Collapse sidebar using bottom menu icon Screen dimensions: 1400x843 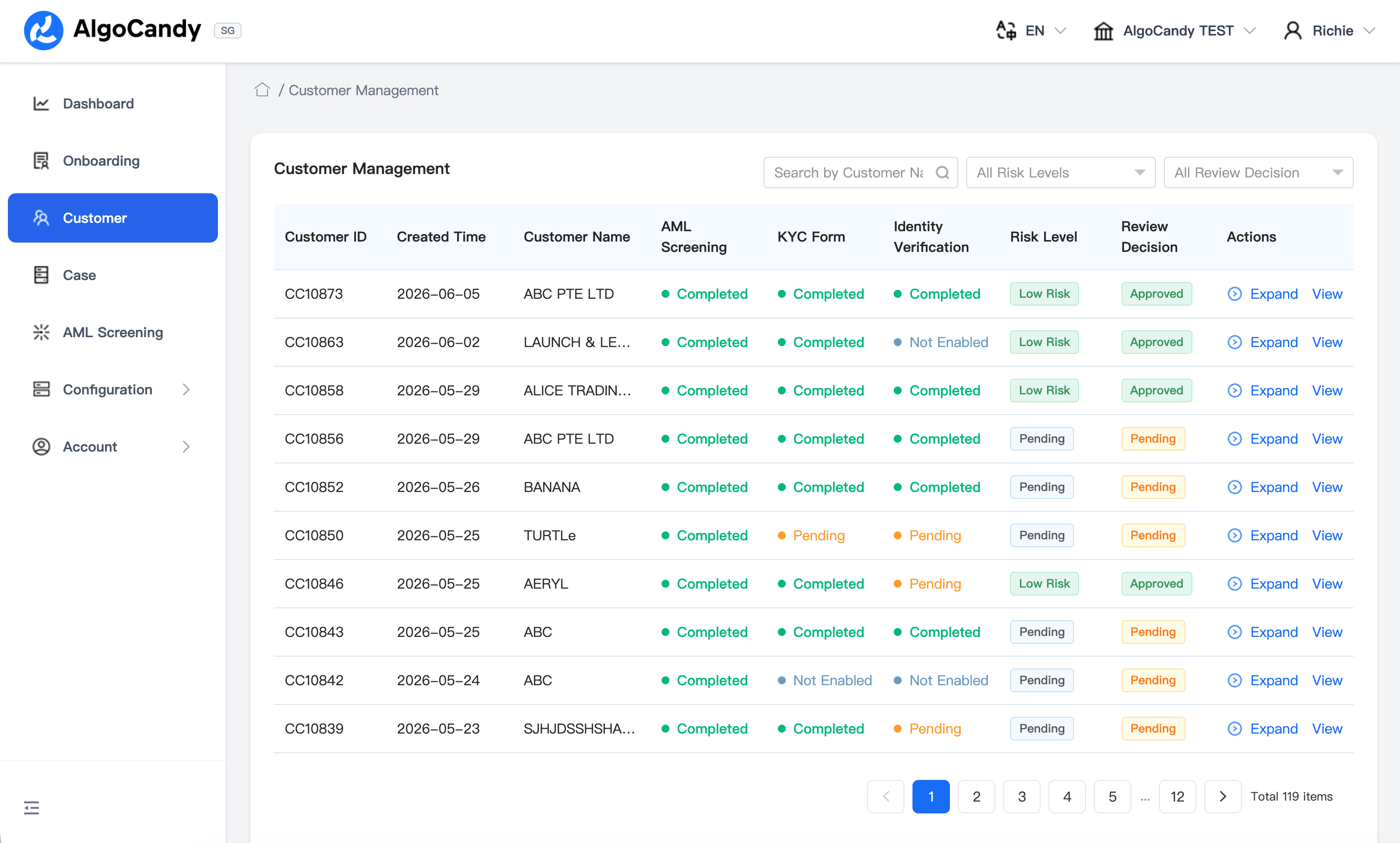(x=31, y=807)
